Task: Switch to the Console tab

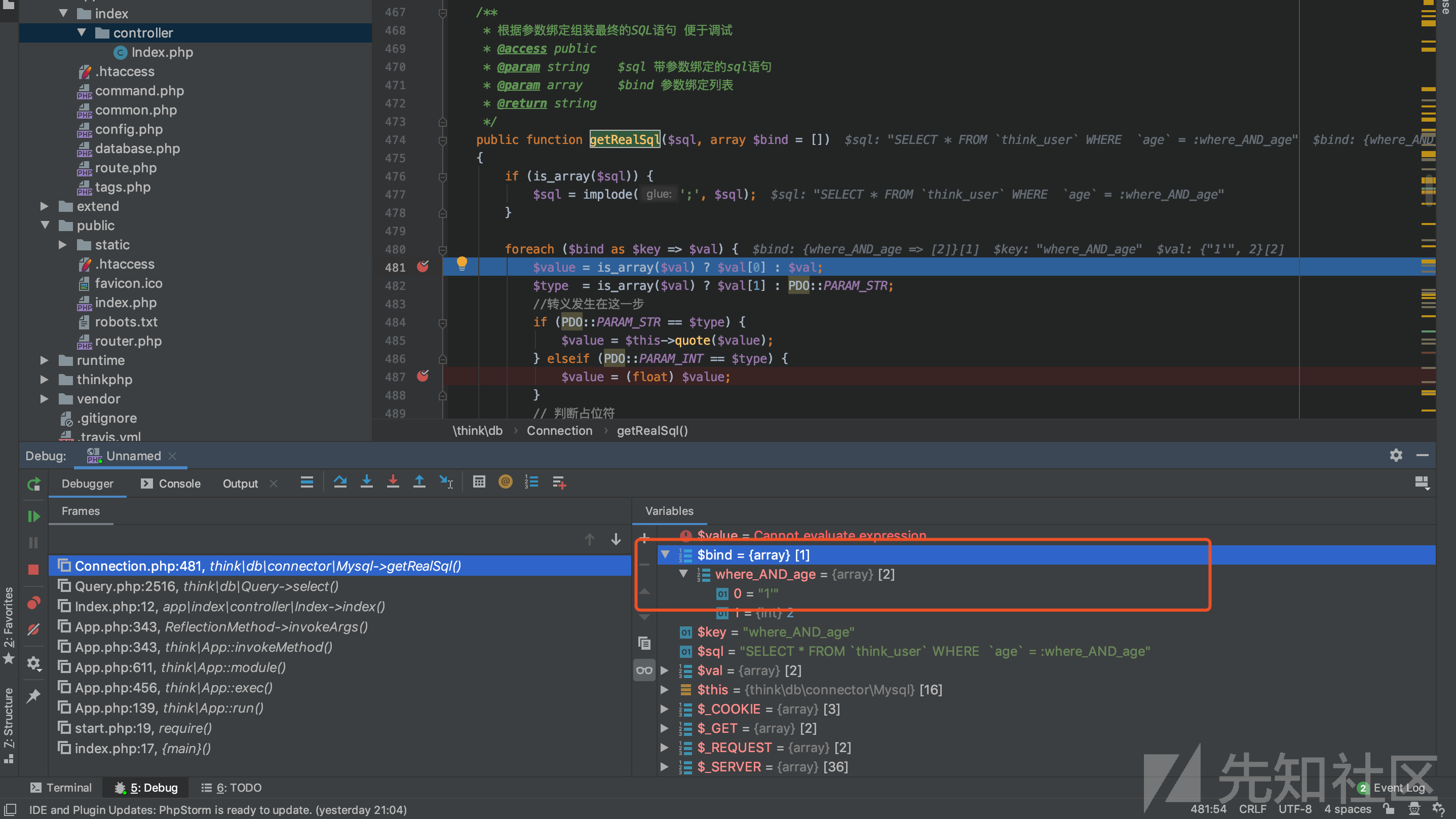Action: pos(171,483)
